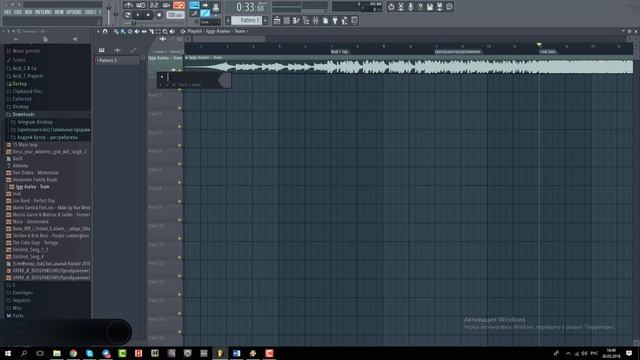Toggle the orange loop recording button
The height and width of the screenshot is (360, 640).
coord(179,5)
